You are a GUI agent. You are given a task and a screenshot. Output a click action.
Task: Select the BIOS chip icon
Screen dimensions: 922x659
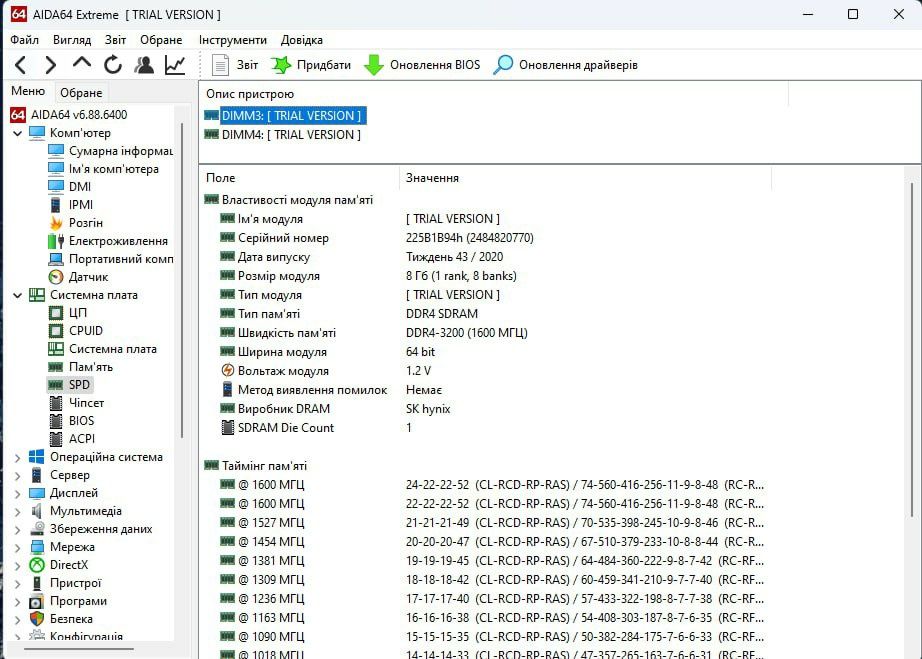point(56,421)
